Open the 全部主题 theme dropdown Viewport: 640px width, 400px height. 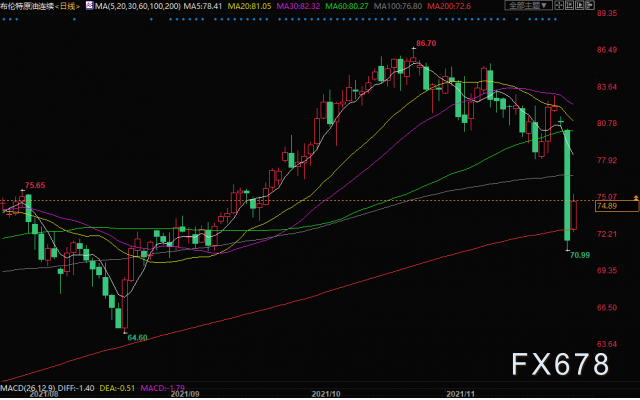[529, 5]
